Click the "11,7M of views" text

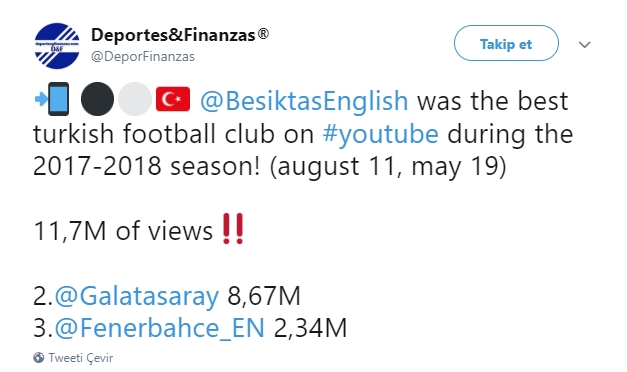[123, 231]
